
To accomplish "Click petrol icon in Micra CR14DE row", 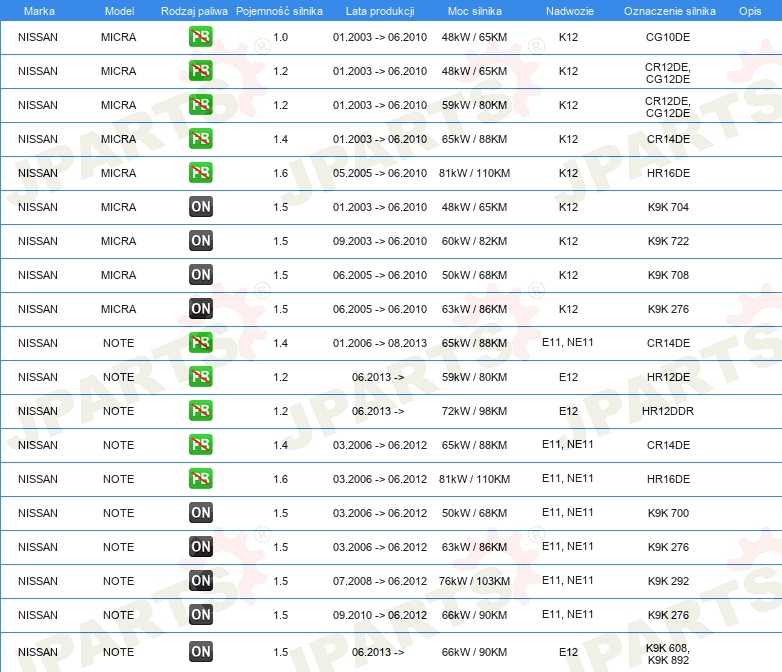I will (200, 139).
